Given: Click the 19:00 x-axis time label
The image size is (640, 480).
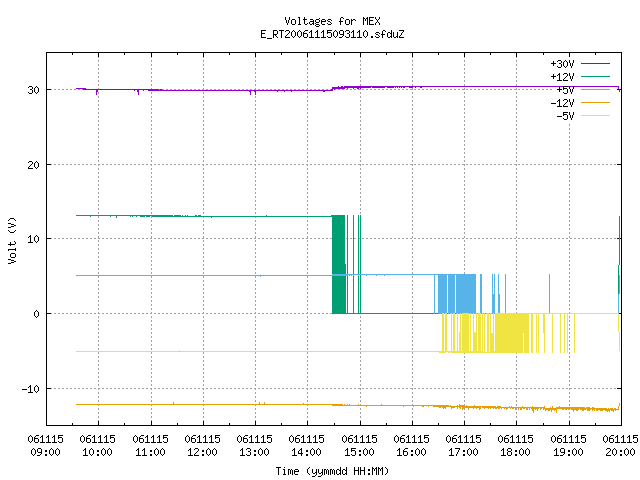Looking at the screenshot, I should [x=568, y=452].
